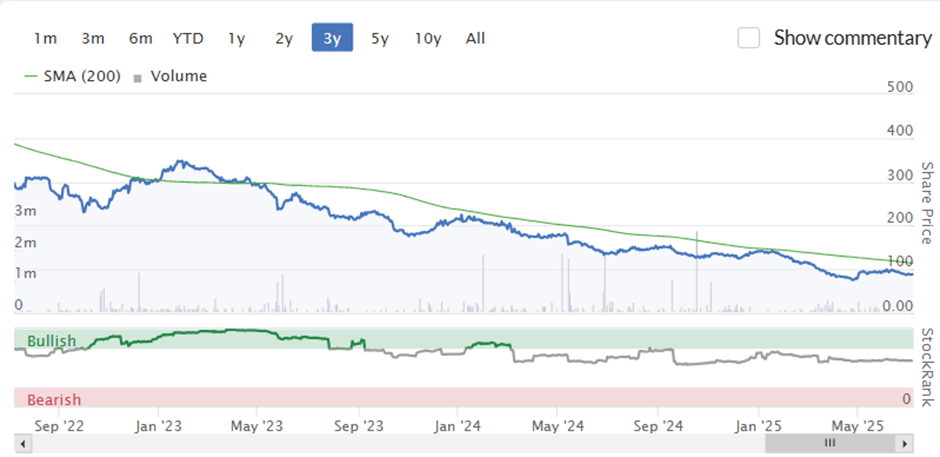Click the 300 price axis label
The width and height of the screenshot is (940, 457).
(900, 175)
